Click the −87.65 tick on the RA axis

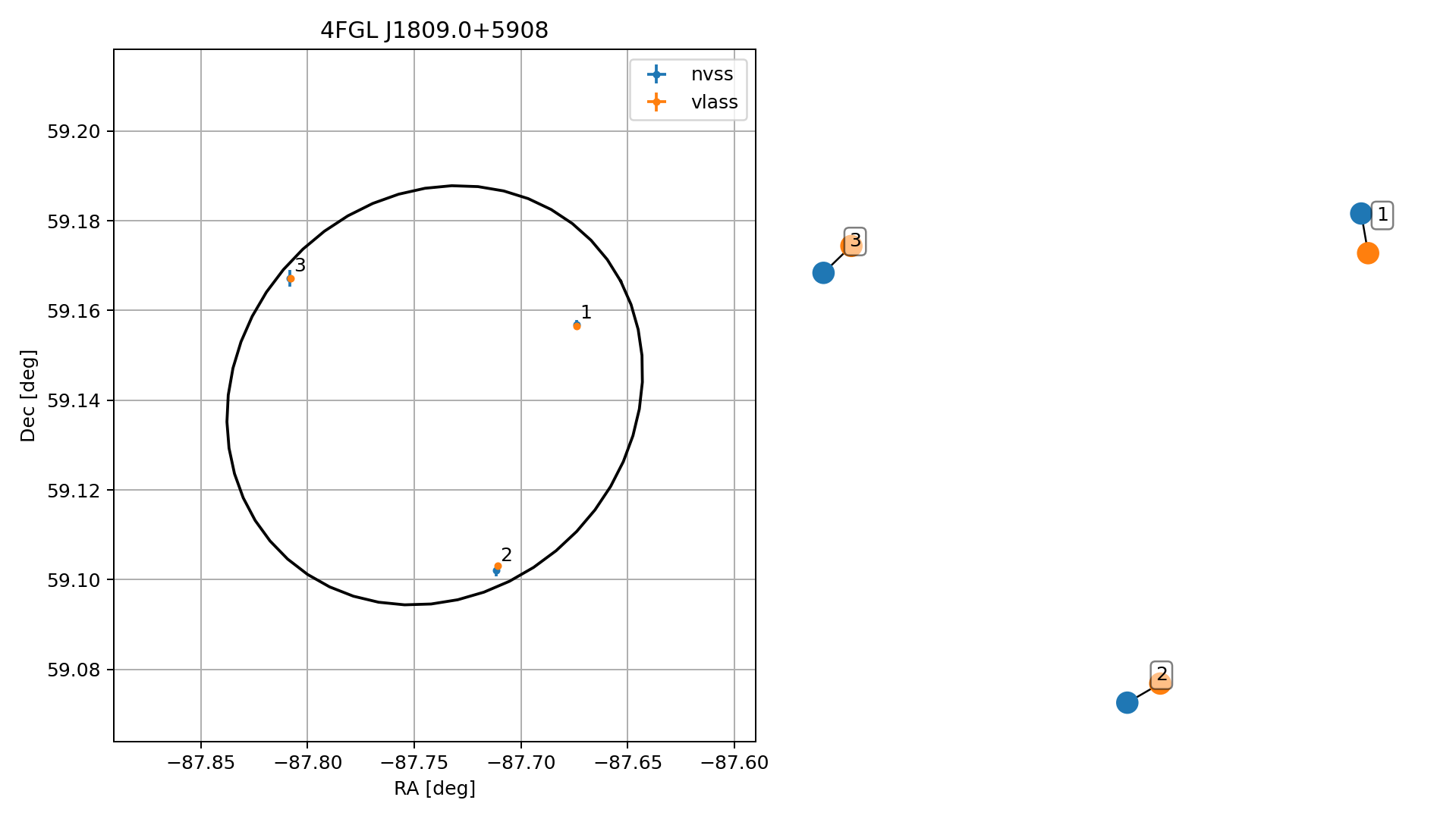[x=627, y=763]
